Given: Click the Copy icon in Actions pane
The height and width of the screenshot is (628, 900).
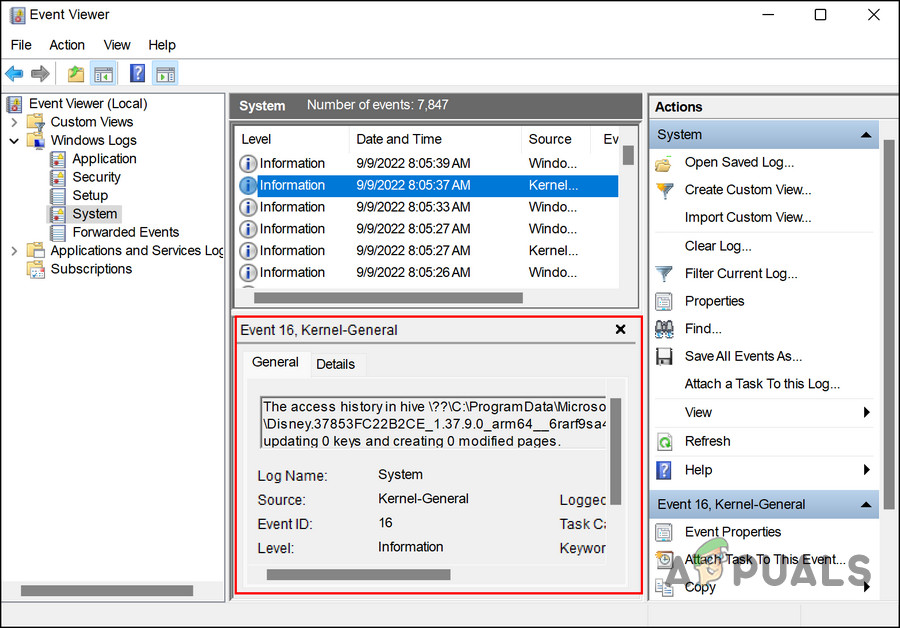Looking at the screenshot, I should click(664, 587).
